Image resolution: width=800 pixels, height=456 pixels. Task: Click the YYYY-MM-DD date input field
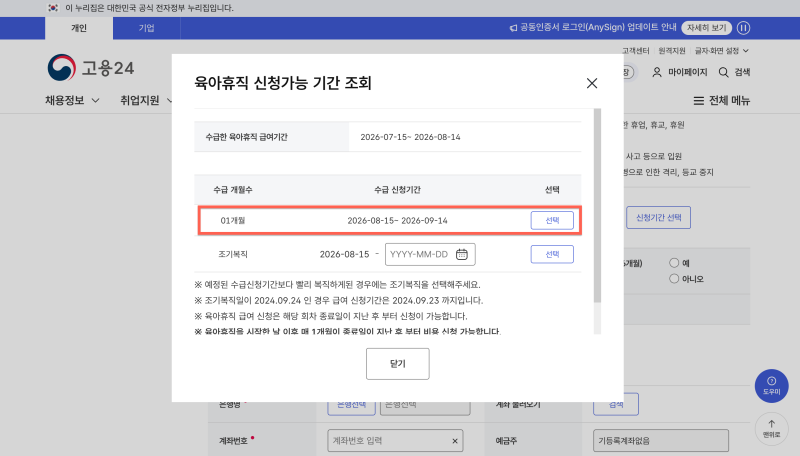coord(430,254)
